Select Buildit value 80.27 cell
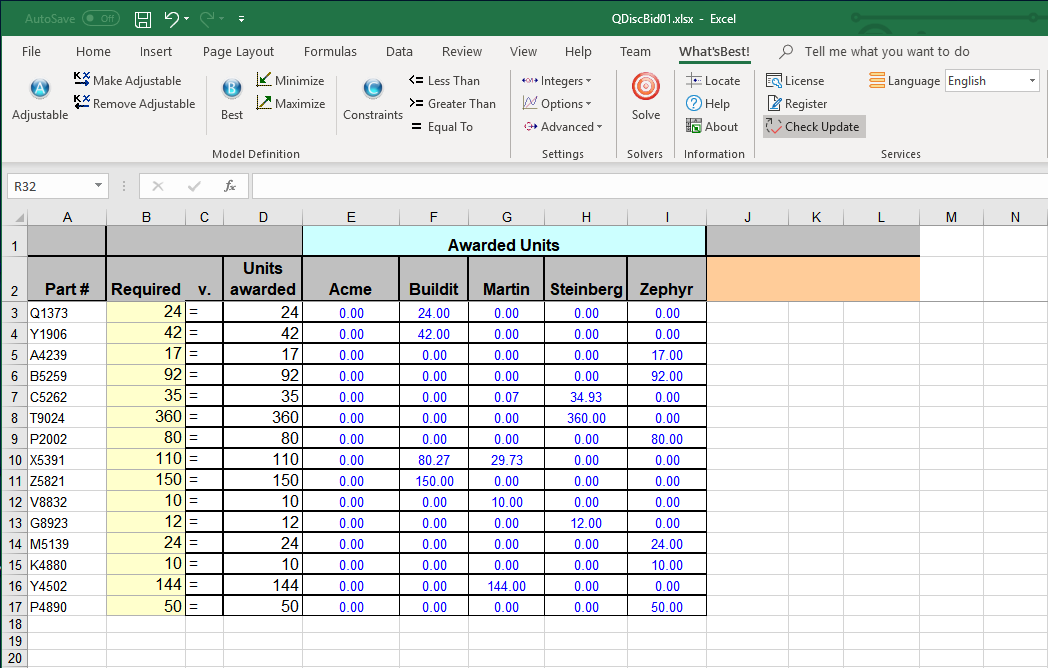The height and width of the screenshot is (668, 1048). coord(433,459)
